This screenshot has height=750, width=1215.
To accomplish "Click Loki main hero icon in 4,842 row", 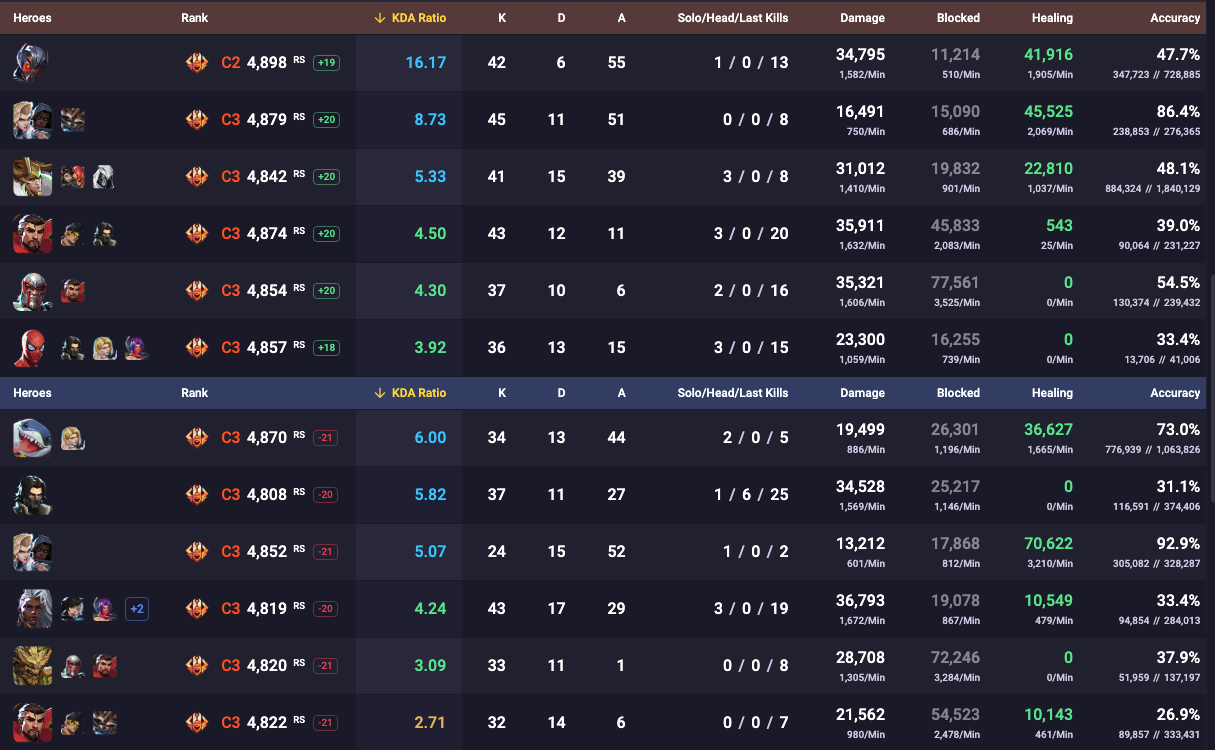I will tap(32, 177).
